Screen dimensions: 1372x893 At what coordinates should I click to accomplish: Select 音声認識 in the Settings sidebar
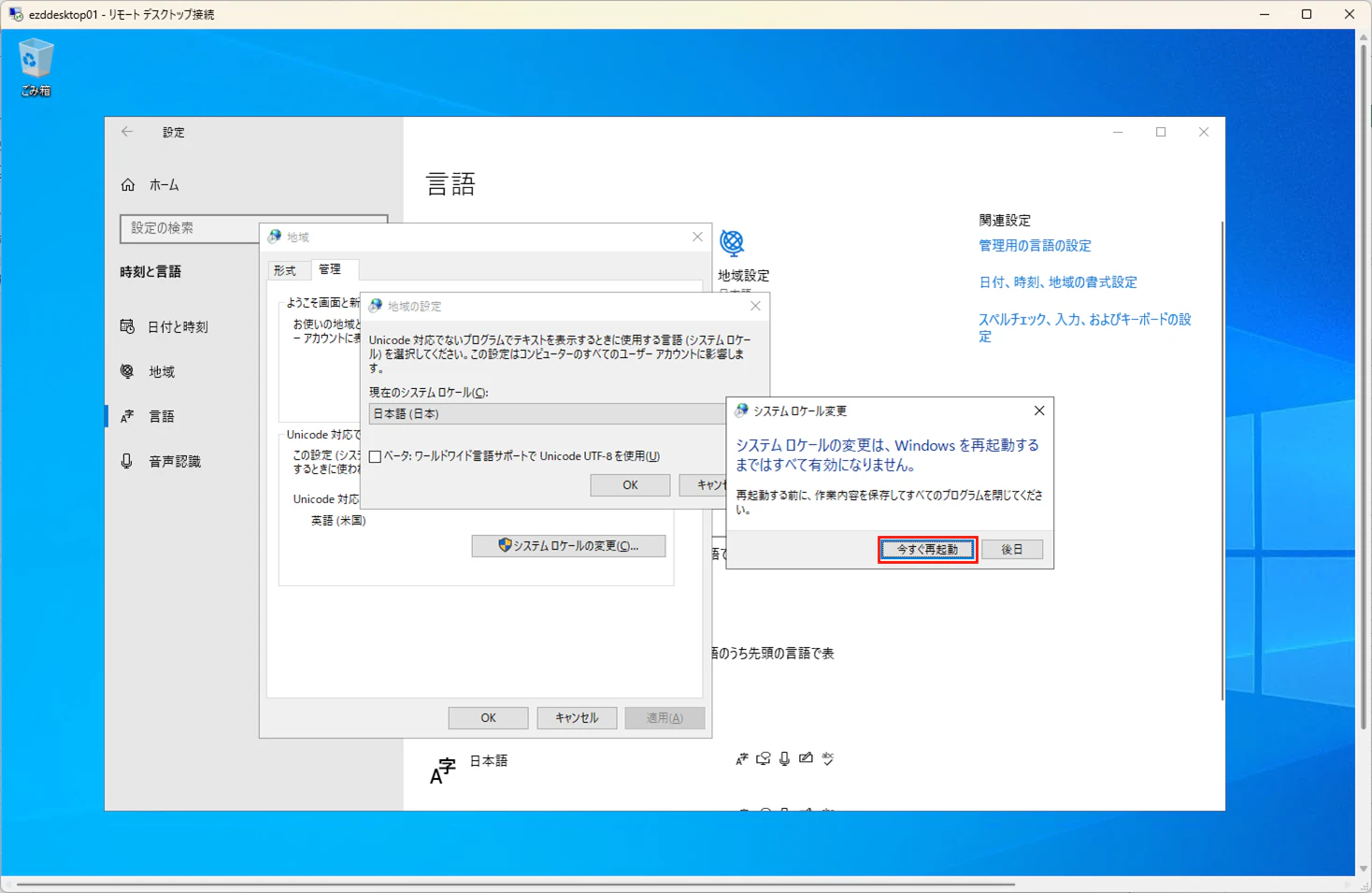pos(161,462)
